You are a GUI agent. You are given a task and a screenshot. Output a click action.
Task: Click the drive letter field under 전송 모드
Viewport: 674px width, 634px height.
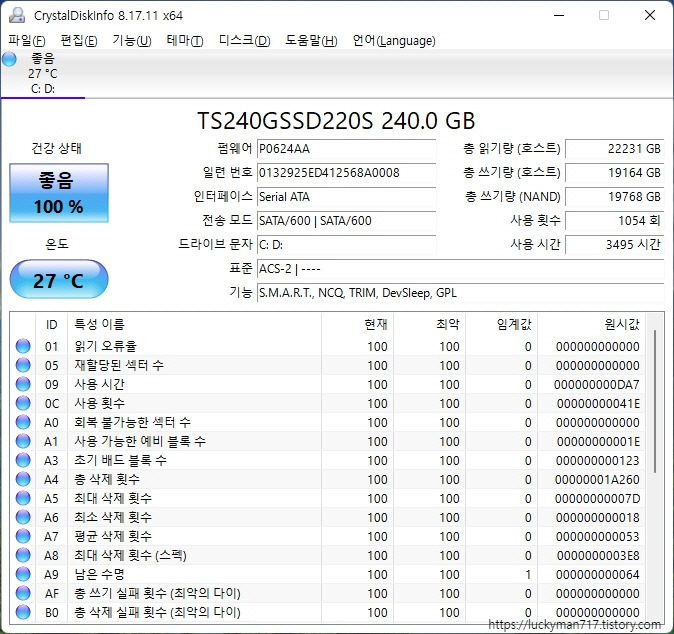346,245
